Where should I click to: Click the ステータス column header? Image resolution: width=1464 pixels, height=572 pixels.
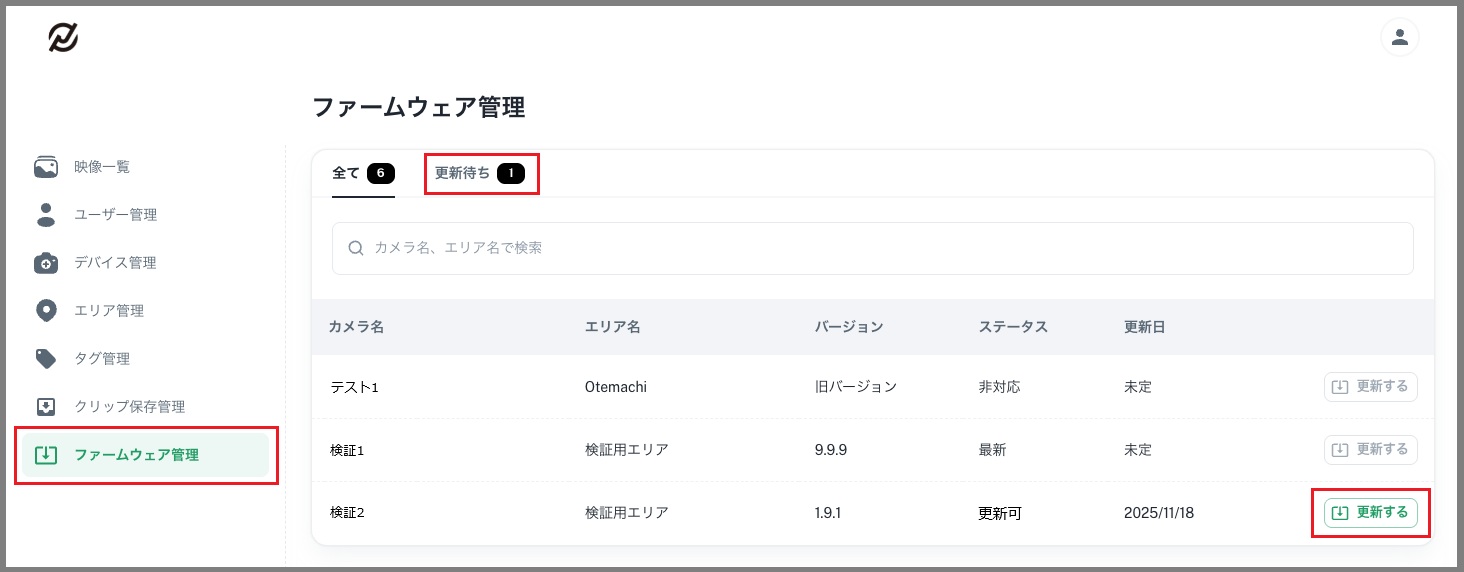click(1013, 327)
